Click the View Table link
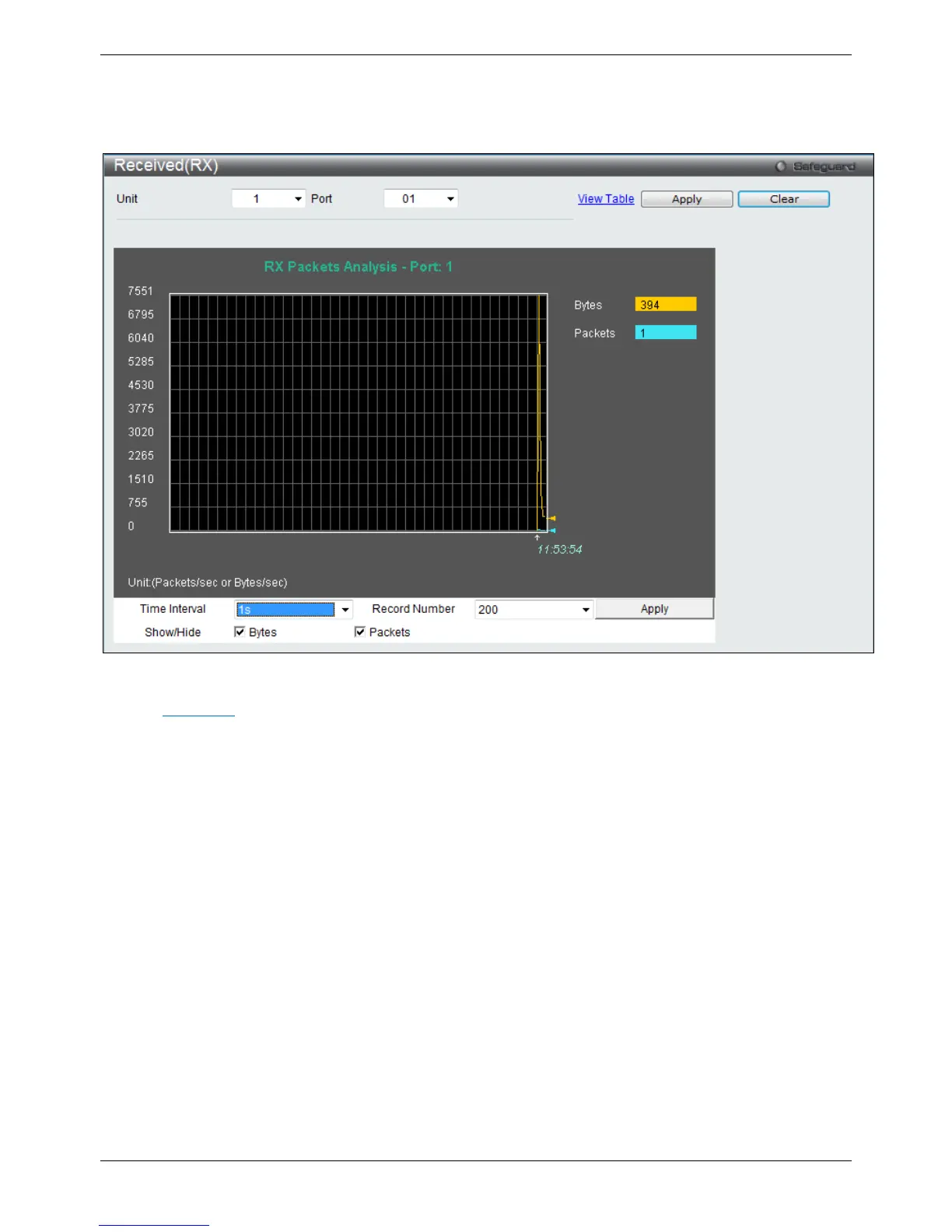Viewport: 952px width, 1232px height. (606, 199)
